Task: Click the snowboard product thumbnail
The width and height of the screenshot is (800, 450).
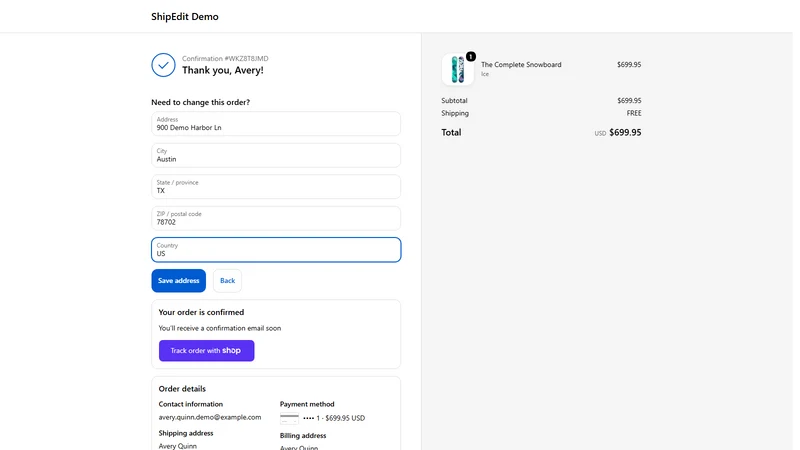Action: [458, 69]
